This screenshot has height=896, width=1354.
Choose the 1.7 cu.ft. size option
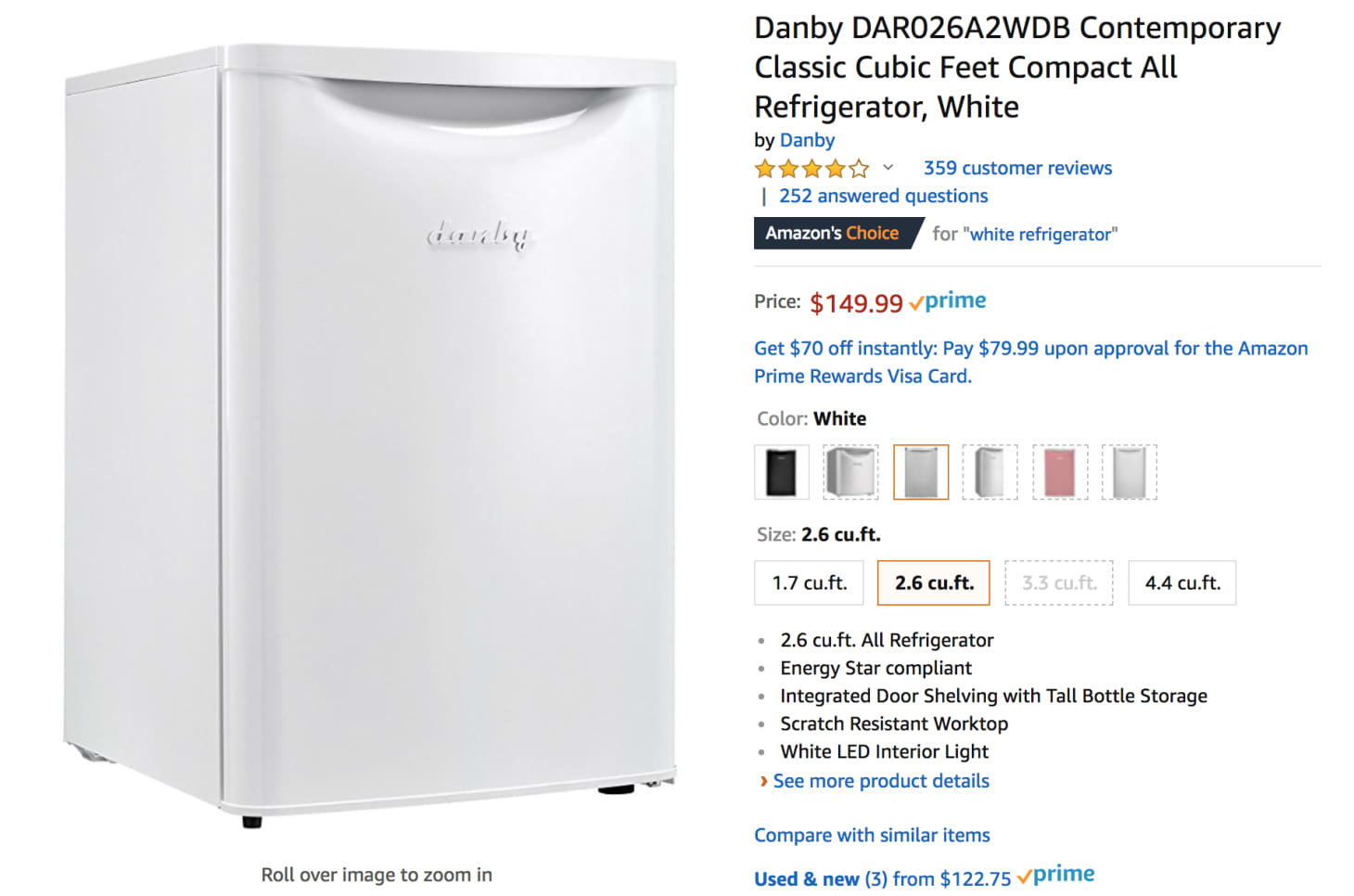click(809, 583)
